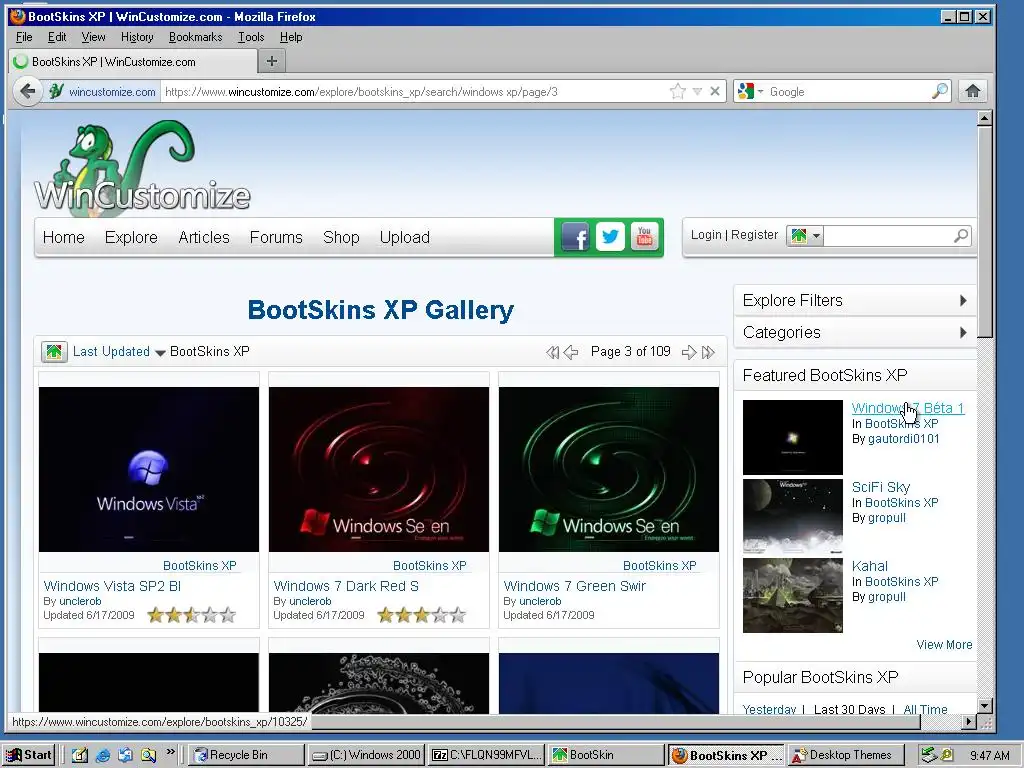Viewport: 1024px width, 768px height.
Task: Click the gallery home icon beside Last Updated
Action: point(54,352)
